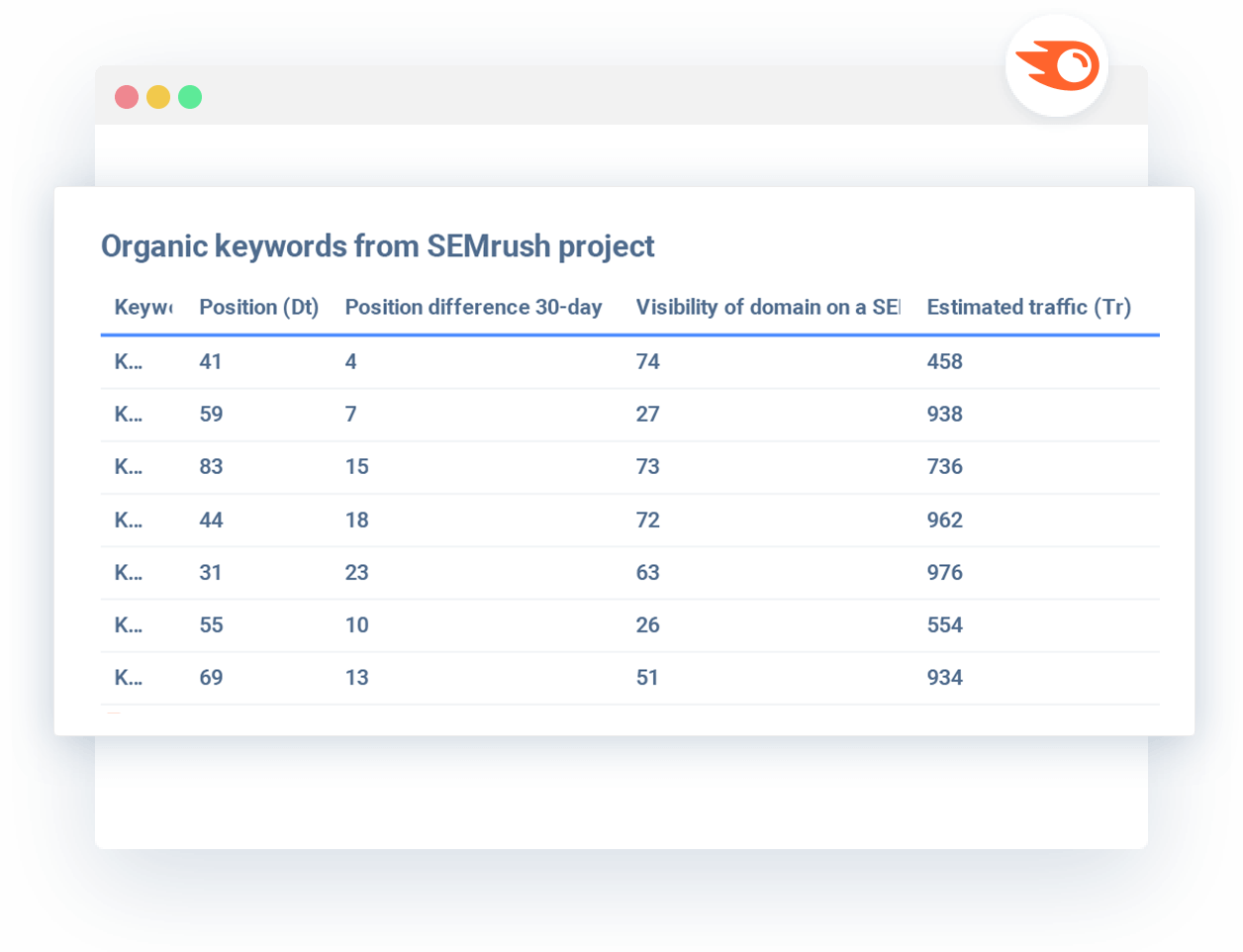The image size is (1243, 952).
Task: Click estimated traffic cell 976
Action: pyautogui.click(x=944, y=572)
